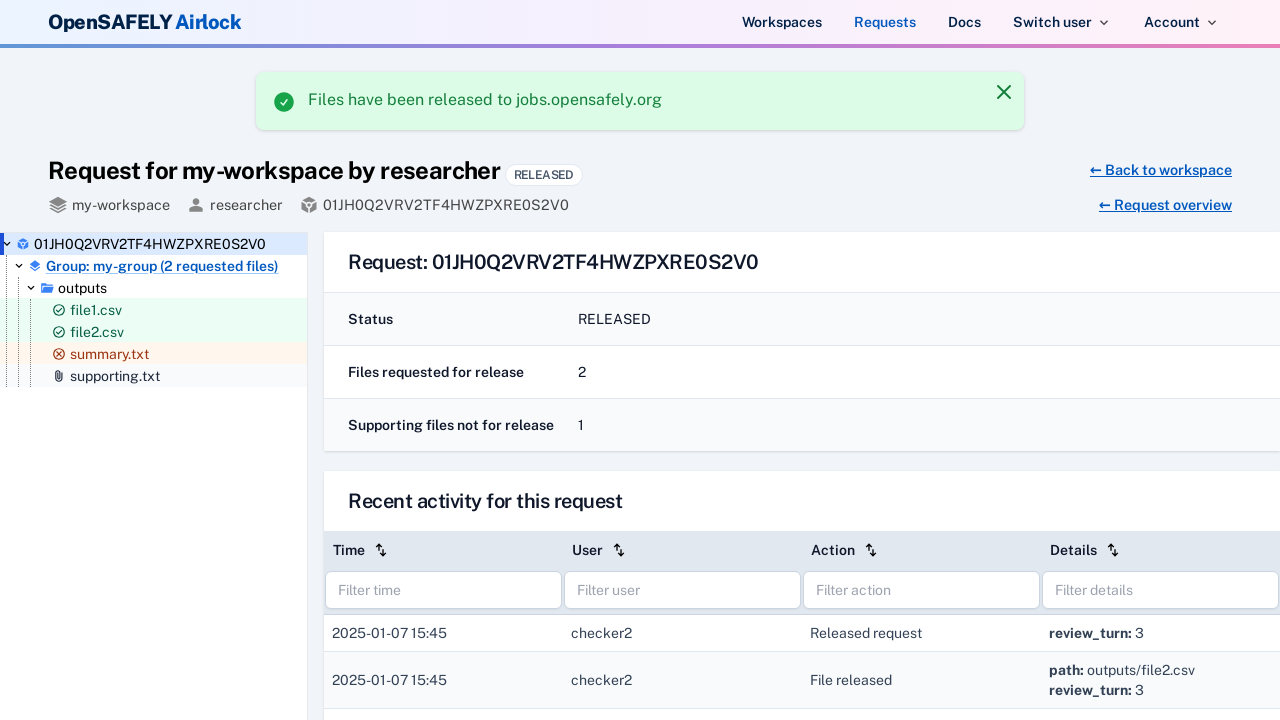Select the outputs folder in tree

pos(82,288)
